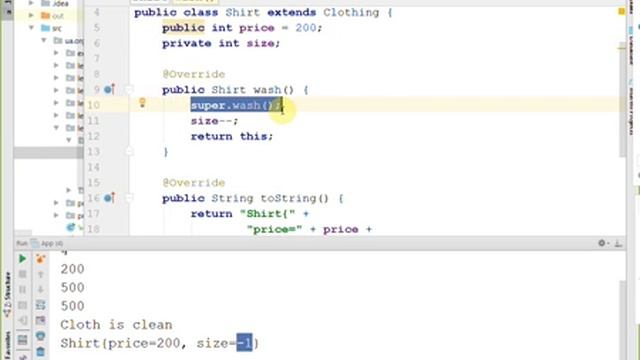The image size is (640, 360).
Task: Open the Run panel settings gear
Action: 602,243
